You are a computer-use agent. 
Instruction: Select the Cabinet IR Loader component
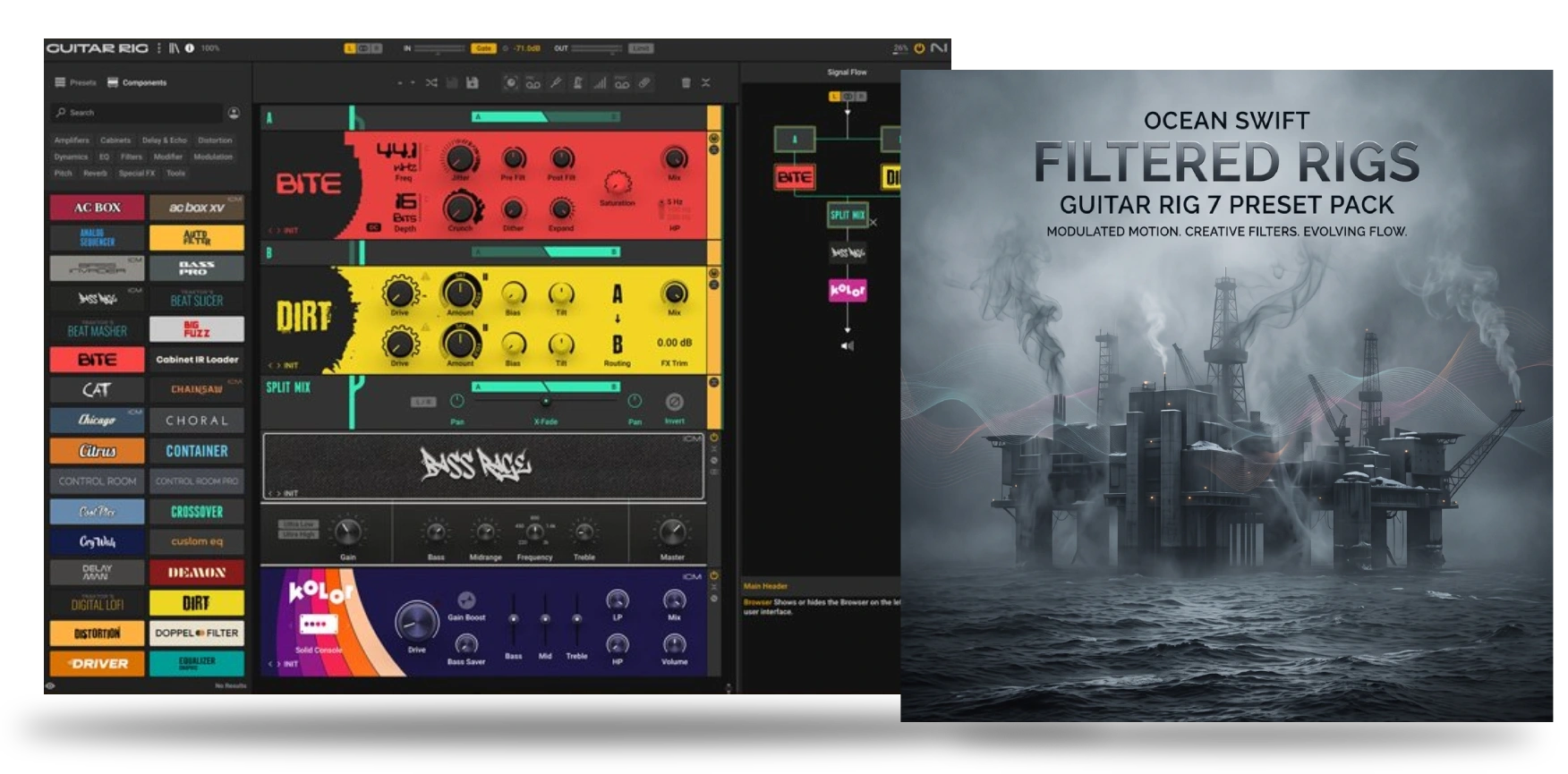pyautogui.click(x=197, y=360)
